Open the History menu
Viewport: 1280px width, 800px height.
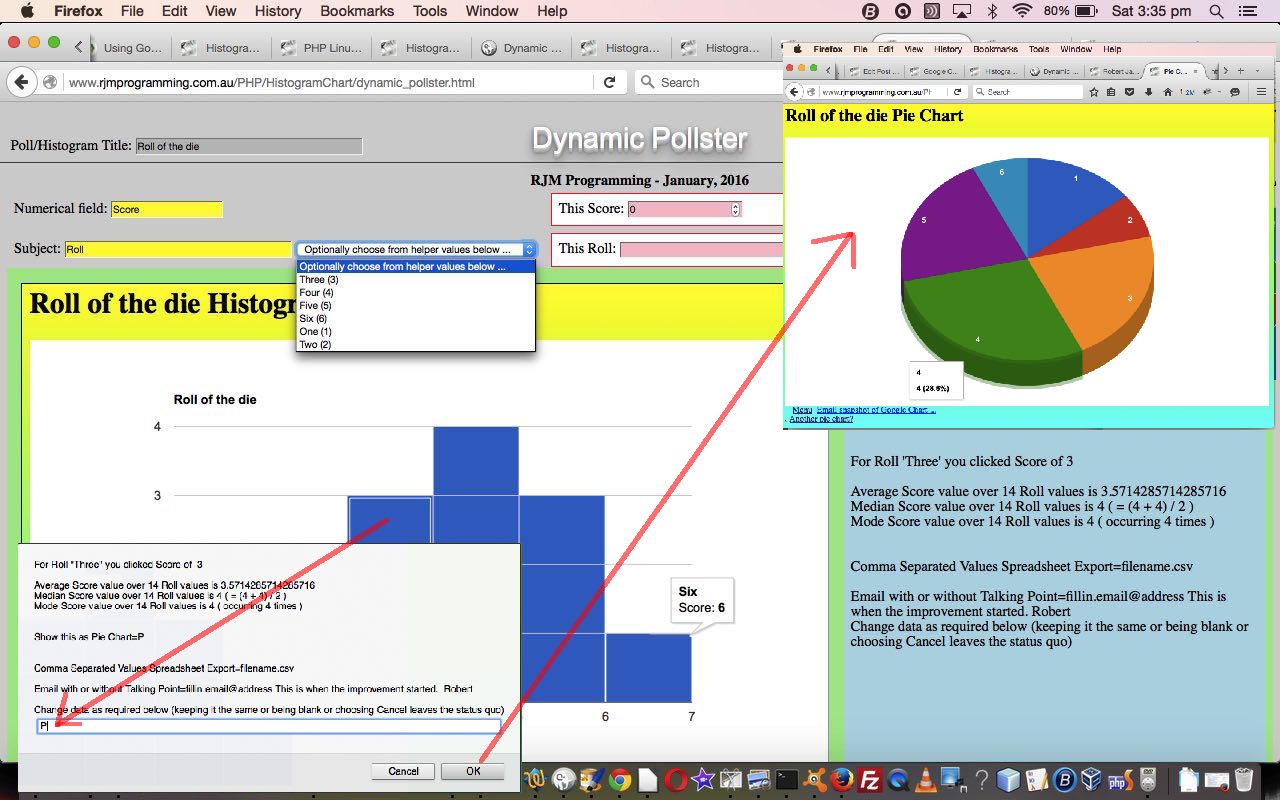[x=277, y=12]
